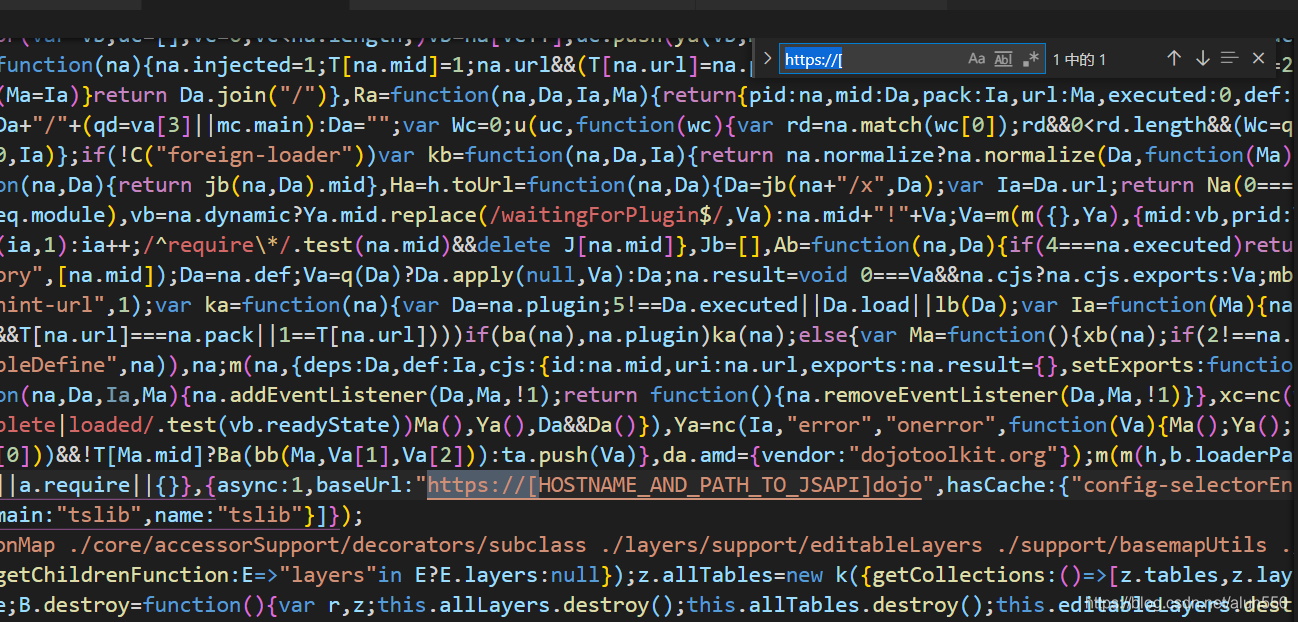The image size is (1298, 622).
Task: Toggle Find in Selection icon
Action: pos(1230,59)
